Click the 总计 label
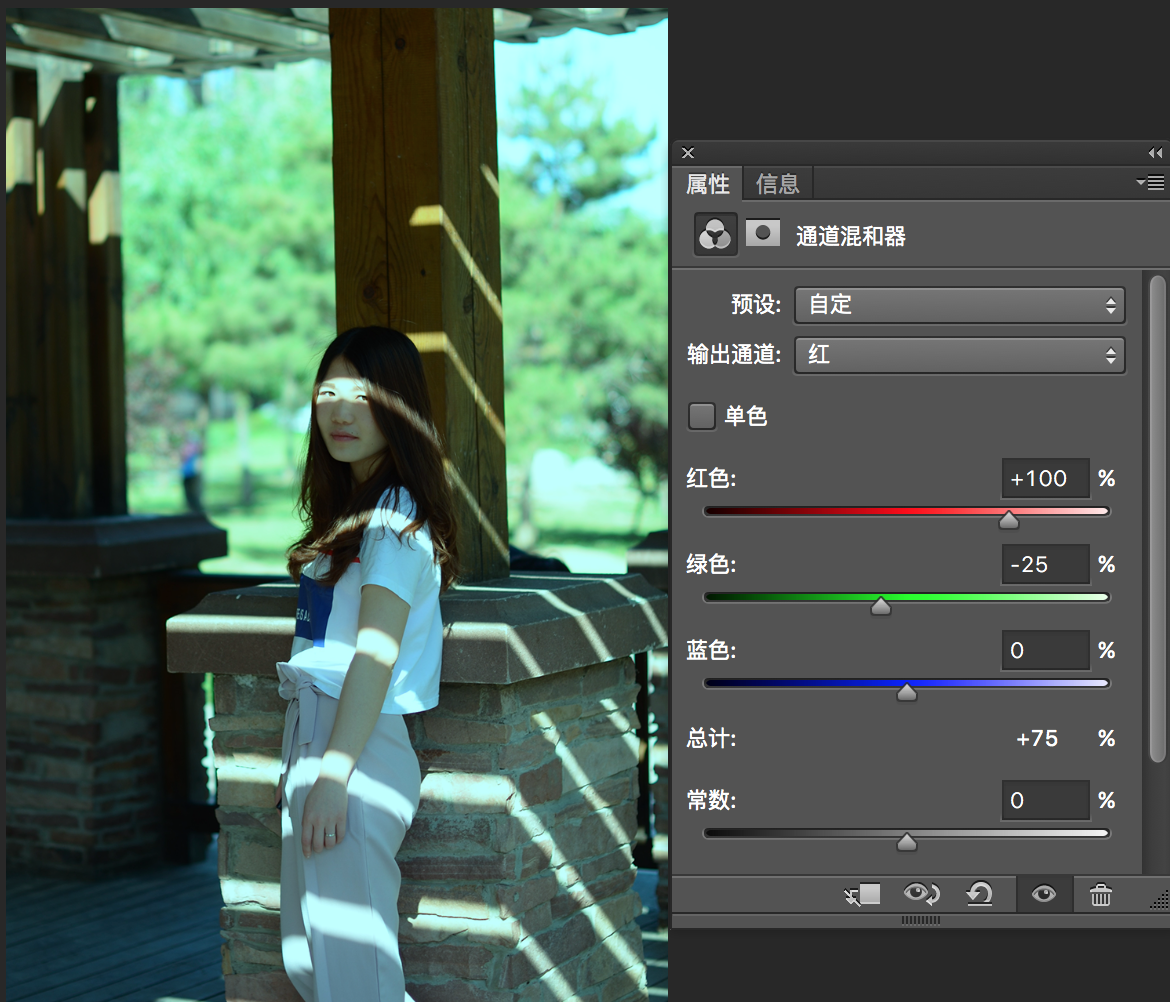Viewport: 1170px width, 1002px height. click(x=711, y=739)
